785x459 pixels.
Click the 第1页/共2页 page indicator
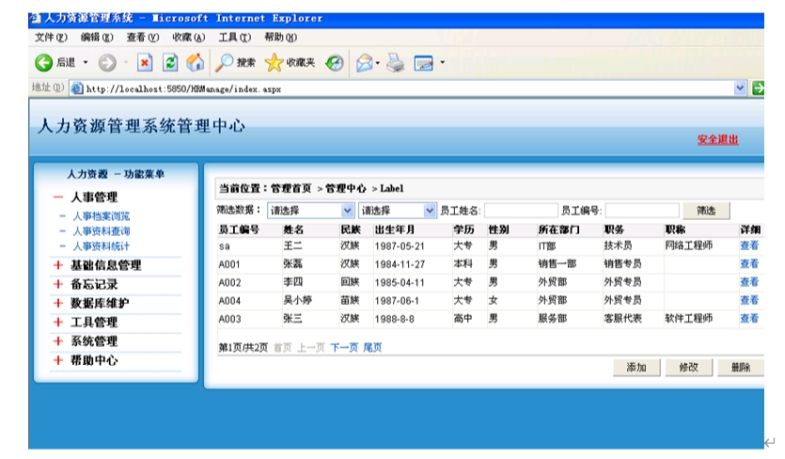coord(243,347)
